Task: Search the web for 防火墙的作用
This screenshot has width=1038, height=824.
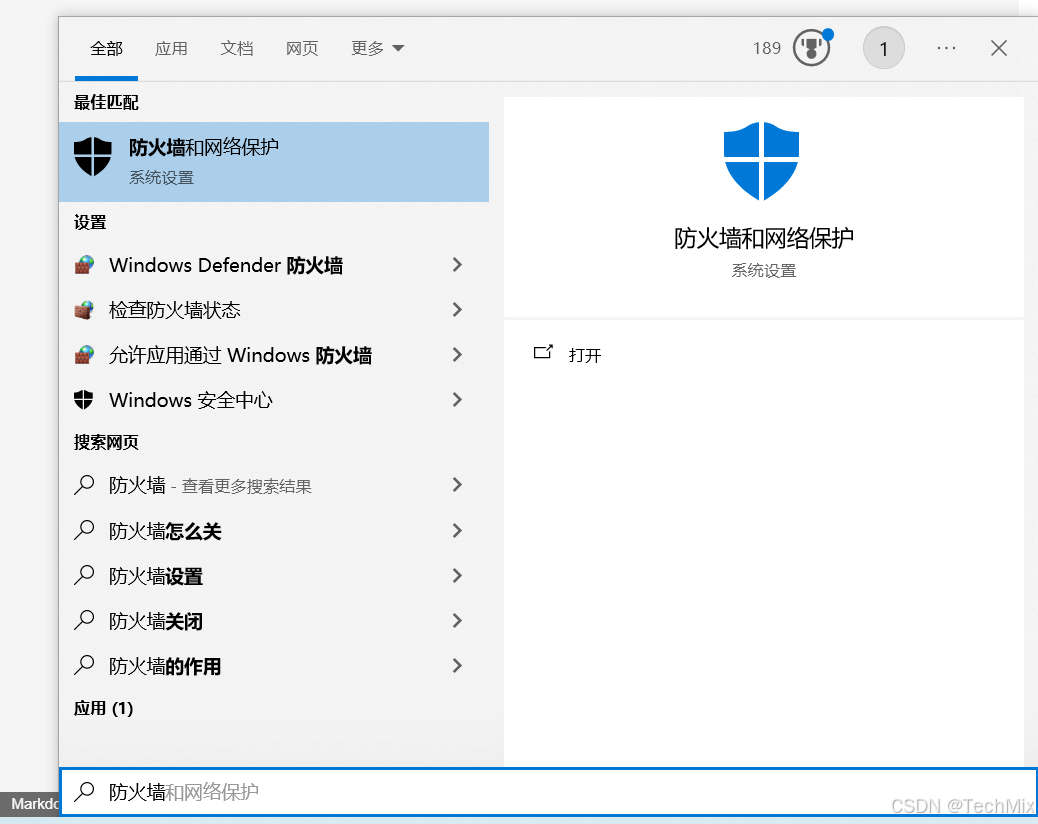Action: click(274, 665)
